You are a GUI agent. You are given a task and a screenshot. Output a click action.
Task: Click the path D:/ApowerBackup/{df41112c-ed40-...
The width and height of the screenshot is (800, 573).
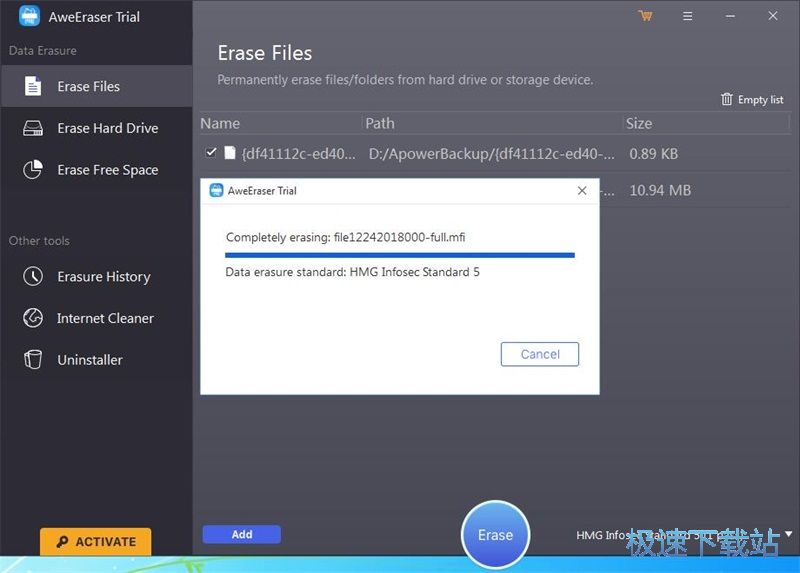click(491, 153)
